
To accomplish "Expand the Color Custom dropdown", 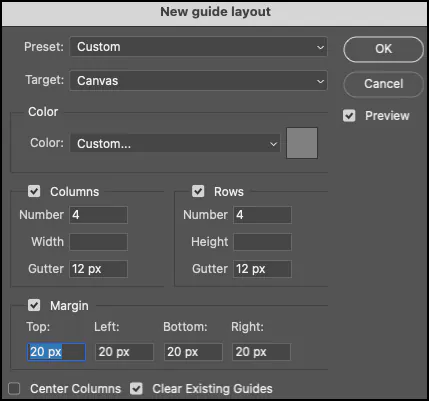I will tap(175, 143).
